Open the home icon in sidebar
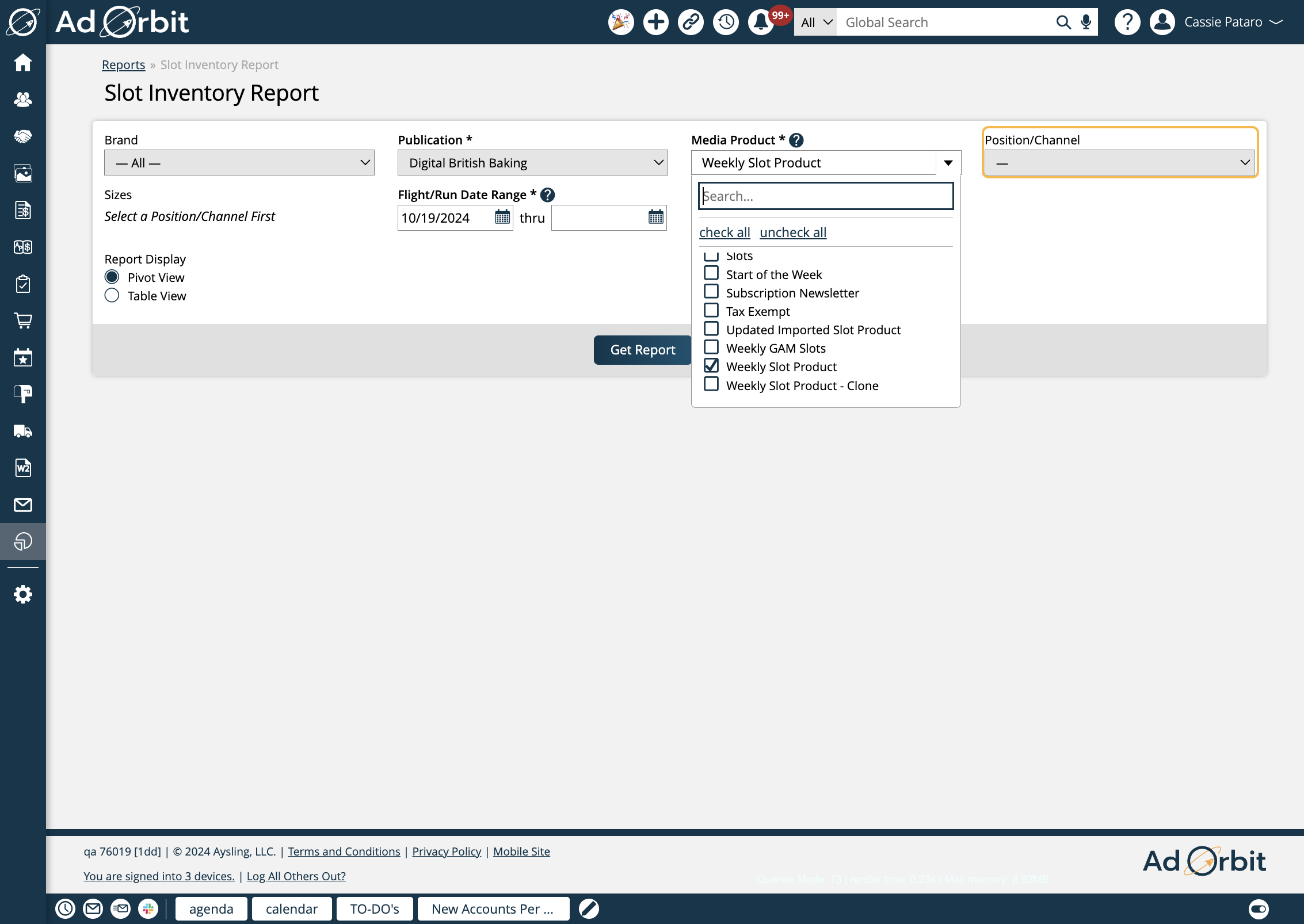This screenshot has height=924, width=1304. pyautogui.click(x=23, y=62)
